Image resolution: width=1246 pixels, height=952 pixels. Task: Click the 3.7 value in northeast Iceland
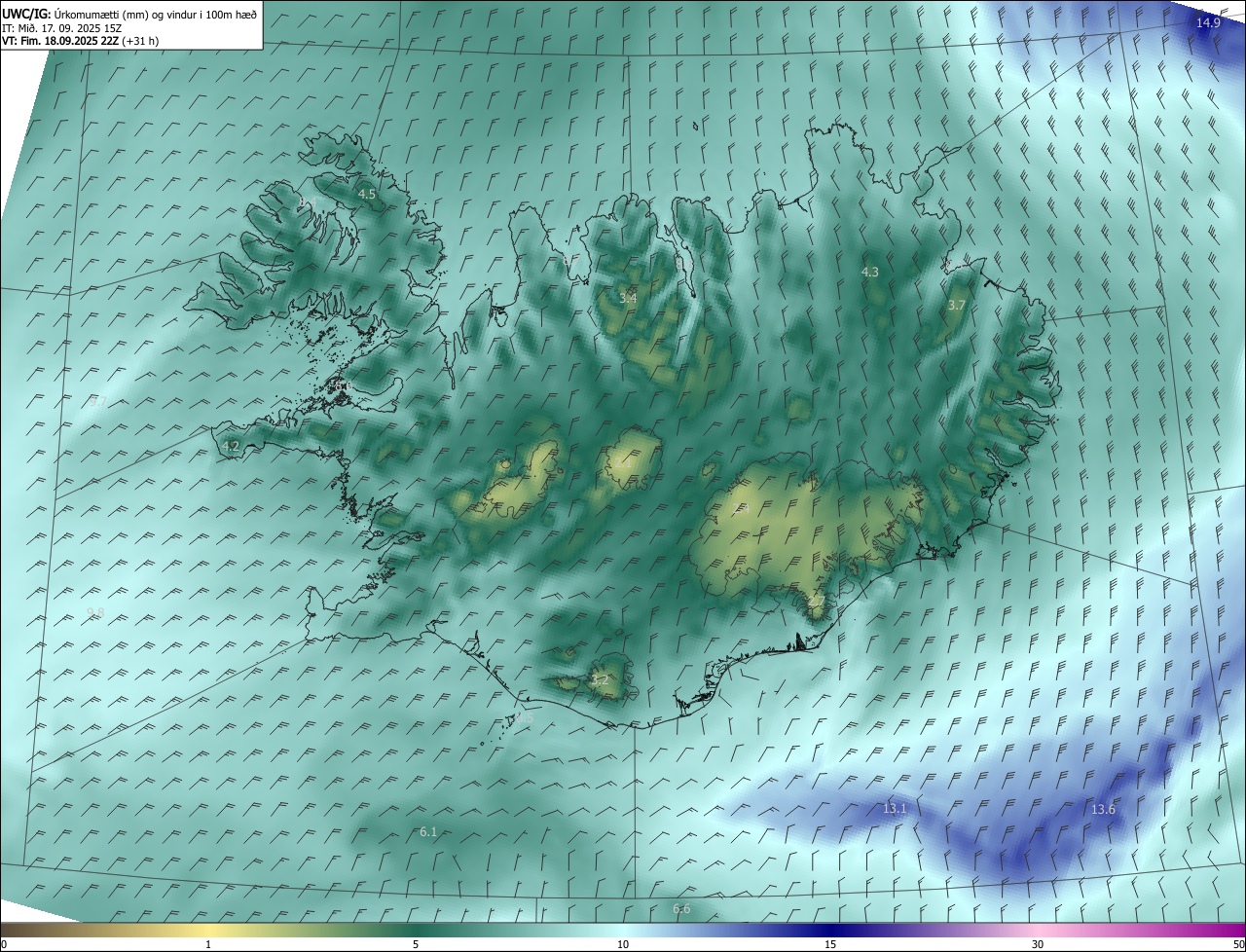click(957, 305)
